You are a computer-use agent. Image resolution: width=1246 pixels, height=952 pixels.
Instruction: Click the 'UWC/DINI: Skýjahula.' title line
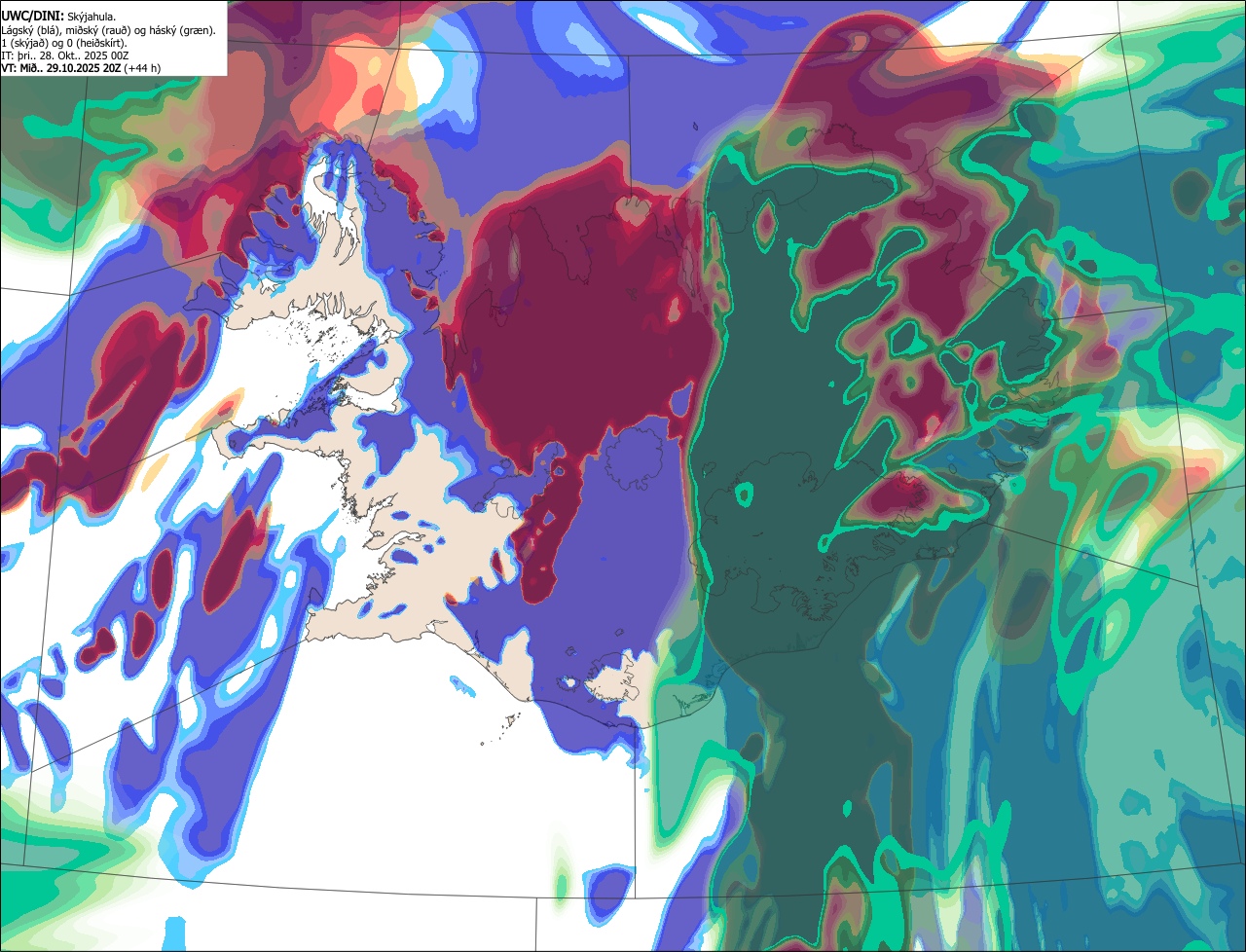(58, 17)
